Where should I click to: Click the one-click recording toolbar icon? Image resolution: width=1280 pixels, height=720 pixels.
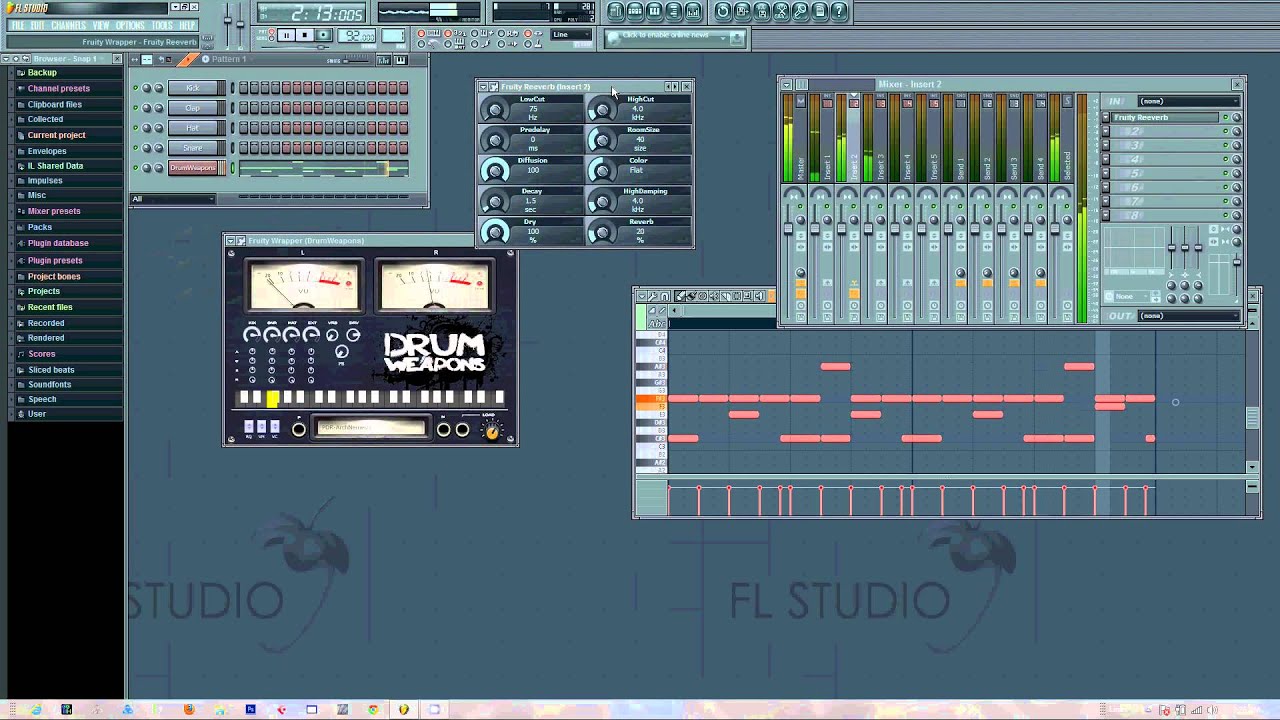tap(800, 11)
